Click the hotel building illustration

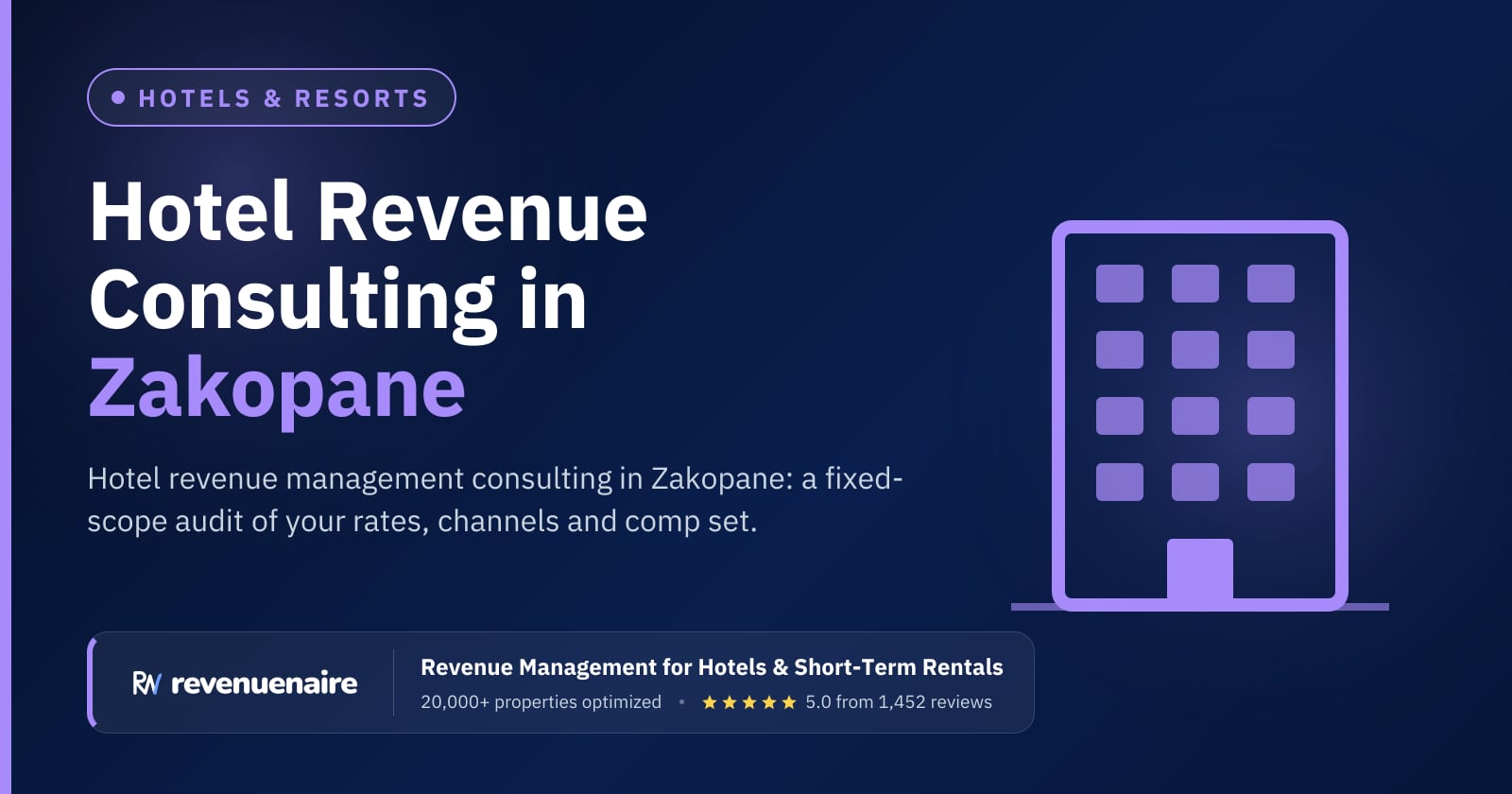point(1200,416)
